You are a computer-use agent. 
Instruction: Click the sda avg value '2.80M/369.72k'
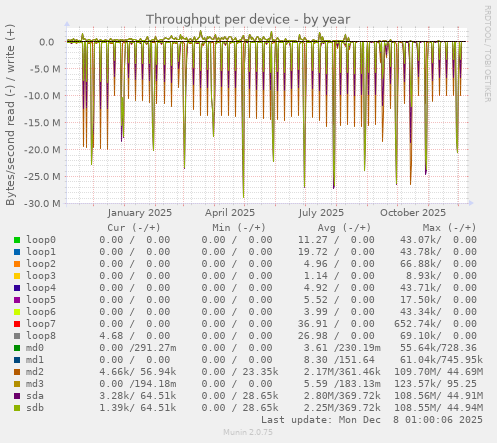pyautogui.click(x=342, y=396)
